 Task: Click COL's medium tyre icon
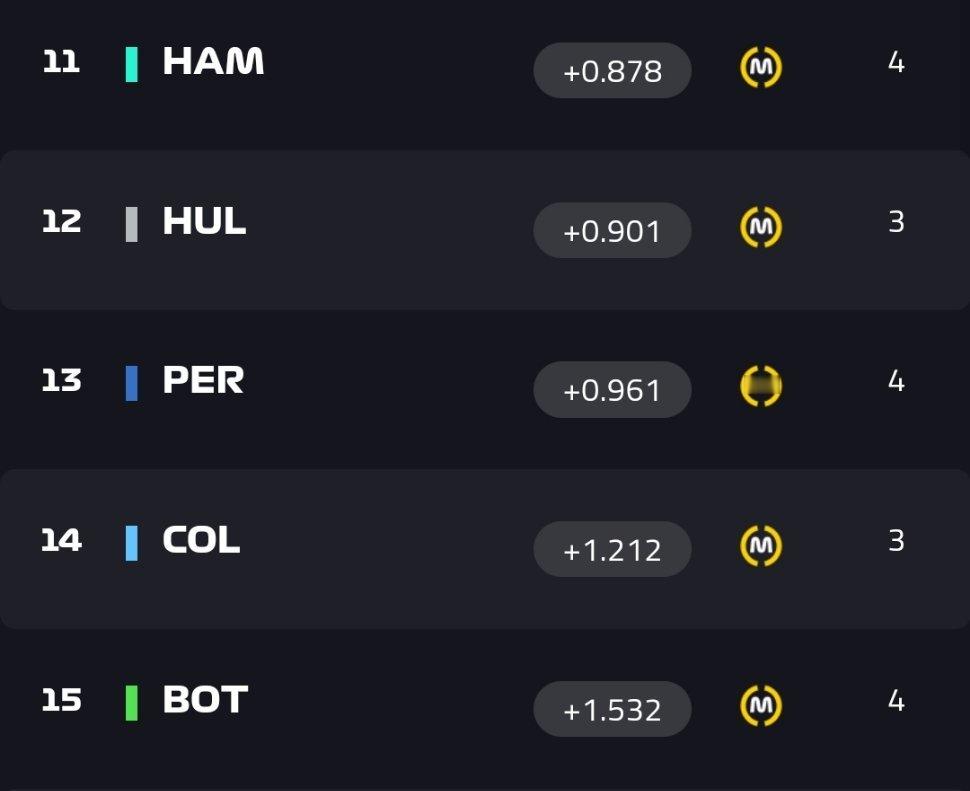click(x=761, y=545)
